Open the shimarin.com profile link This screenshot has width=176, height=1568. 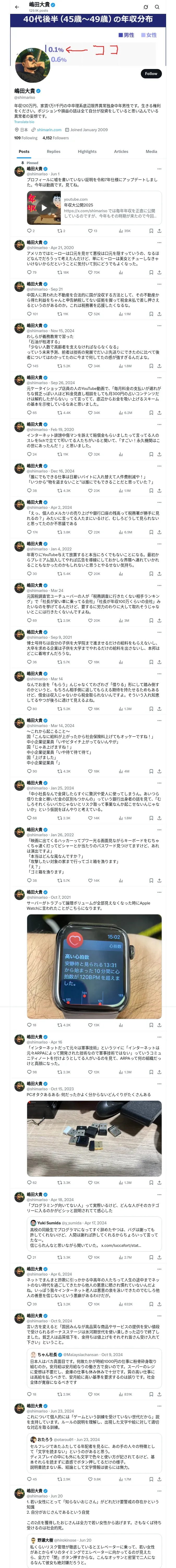click(x=48, y=130)
